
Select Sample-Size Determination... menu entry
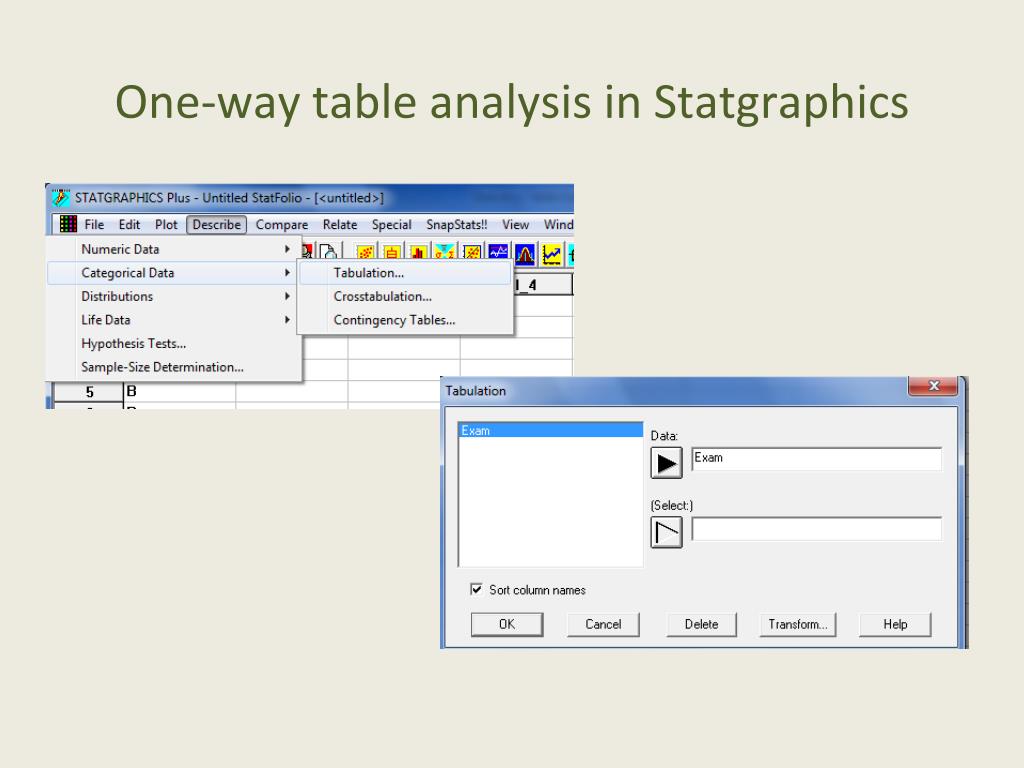point(174,367)
